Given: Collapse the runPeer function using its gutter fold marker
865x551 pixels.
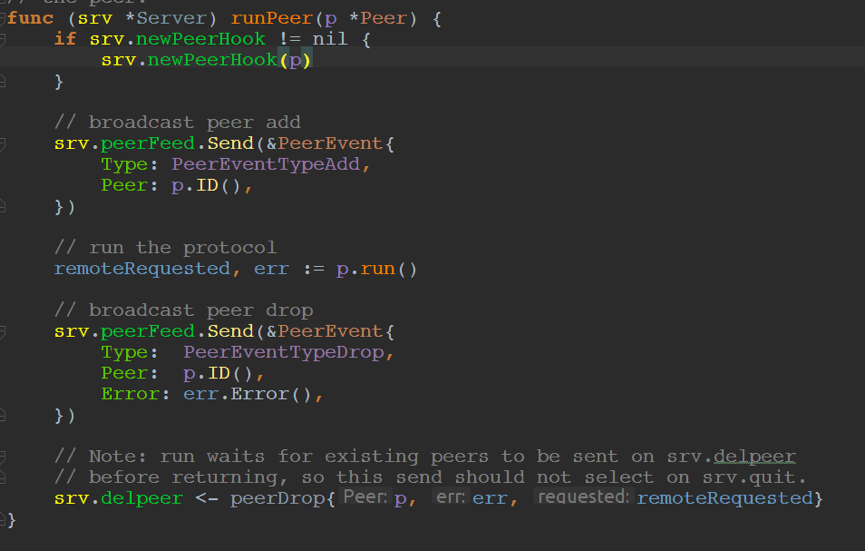Looking at the screenshot, I should click(2, 18).
